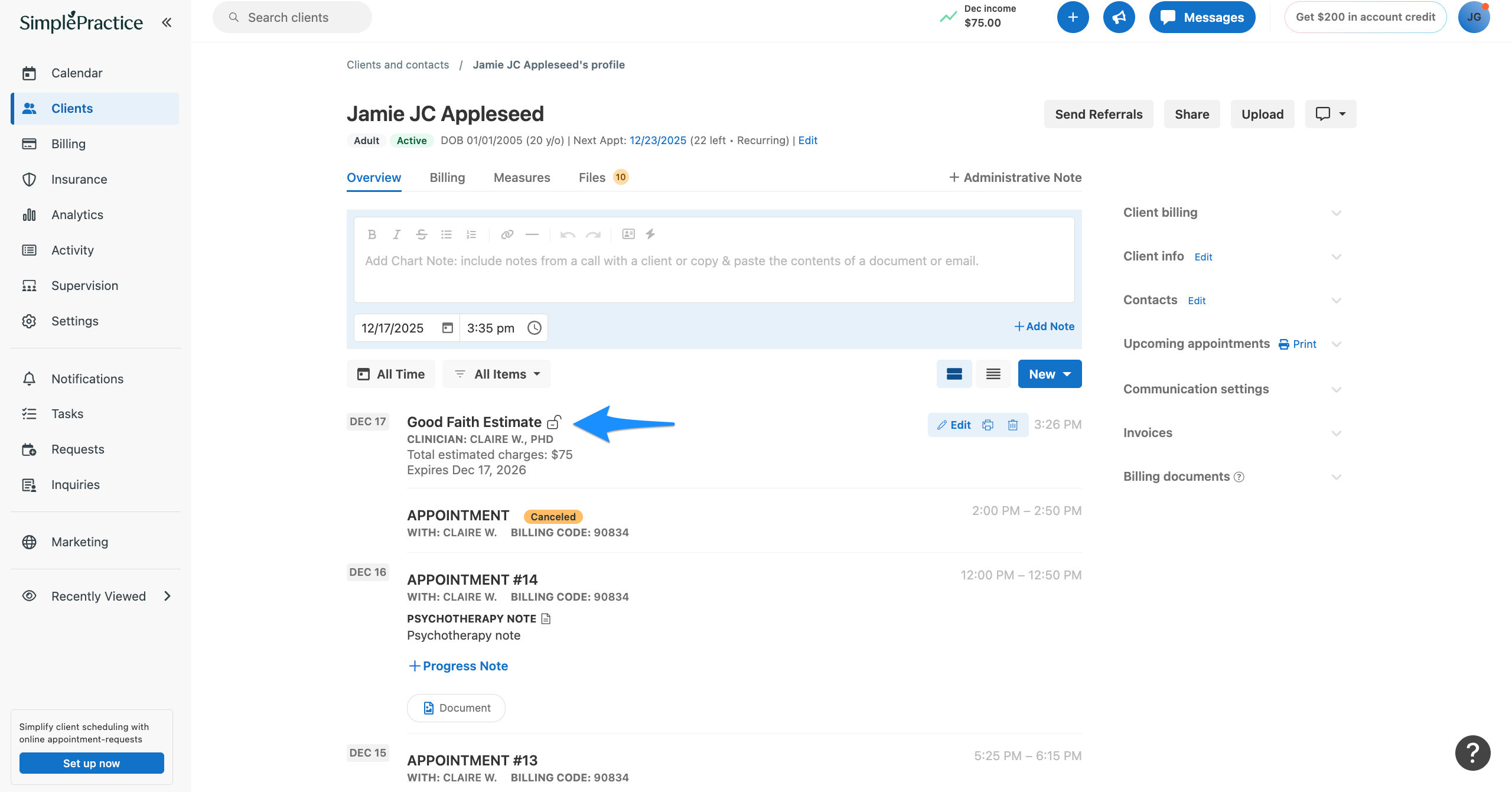Print the Good Faith Estimate
1512x792 pixels.
tap(988, 425)
